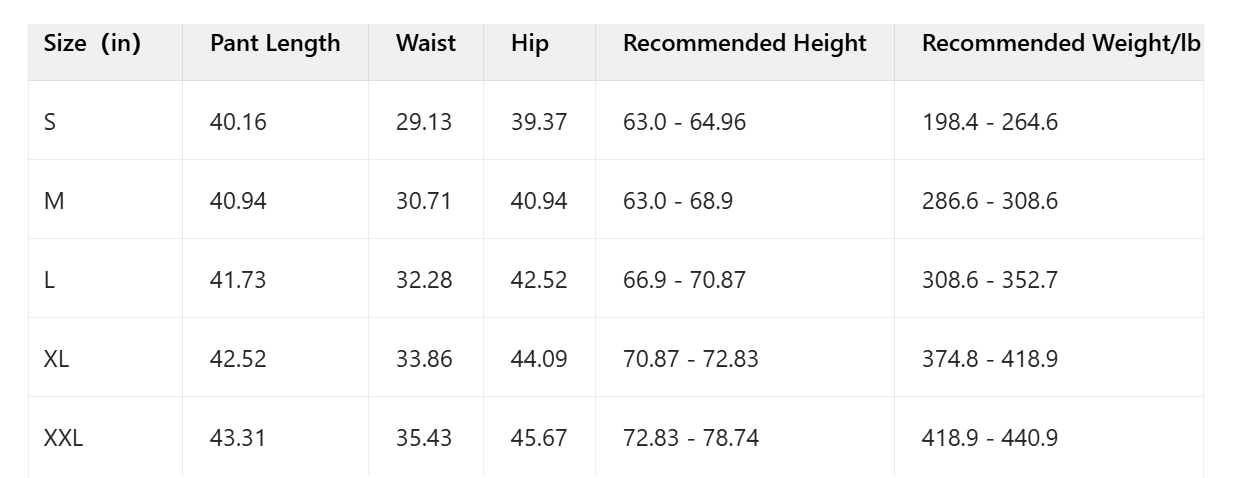Select hip value 39.37 for size S
Viewport: 1242px width, 478px height.
pyautogui.click(x=538, y=123)
